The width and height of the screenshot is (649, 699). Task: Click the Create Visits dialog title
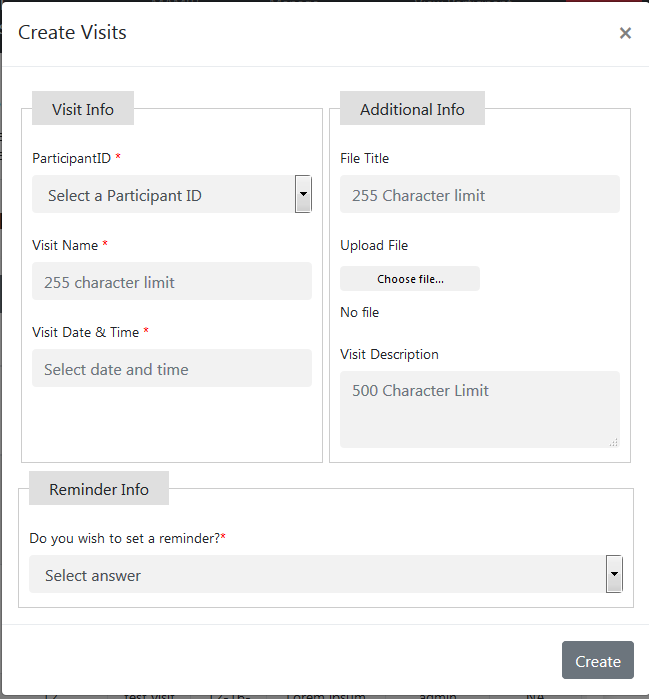[x=73, y=33]
